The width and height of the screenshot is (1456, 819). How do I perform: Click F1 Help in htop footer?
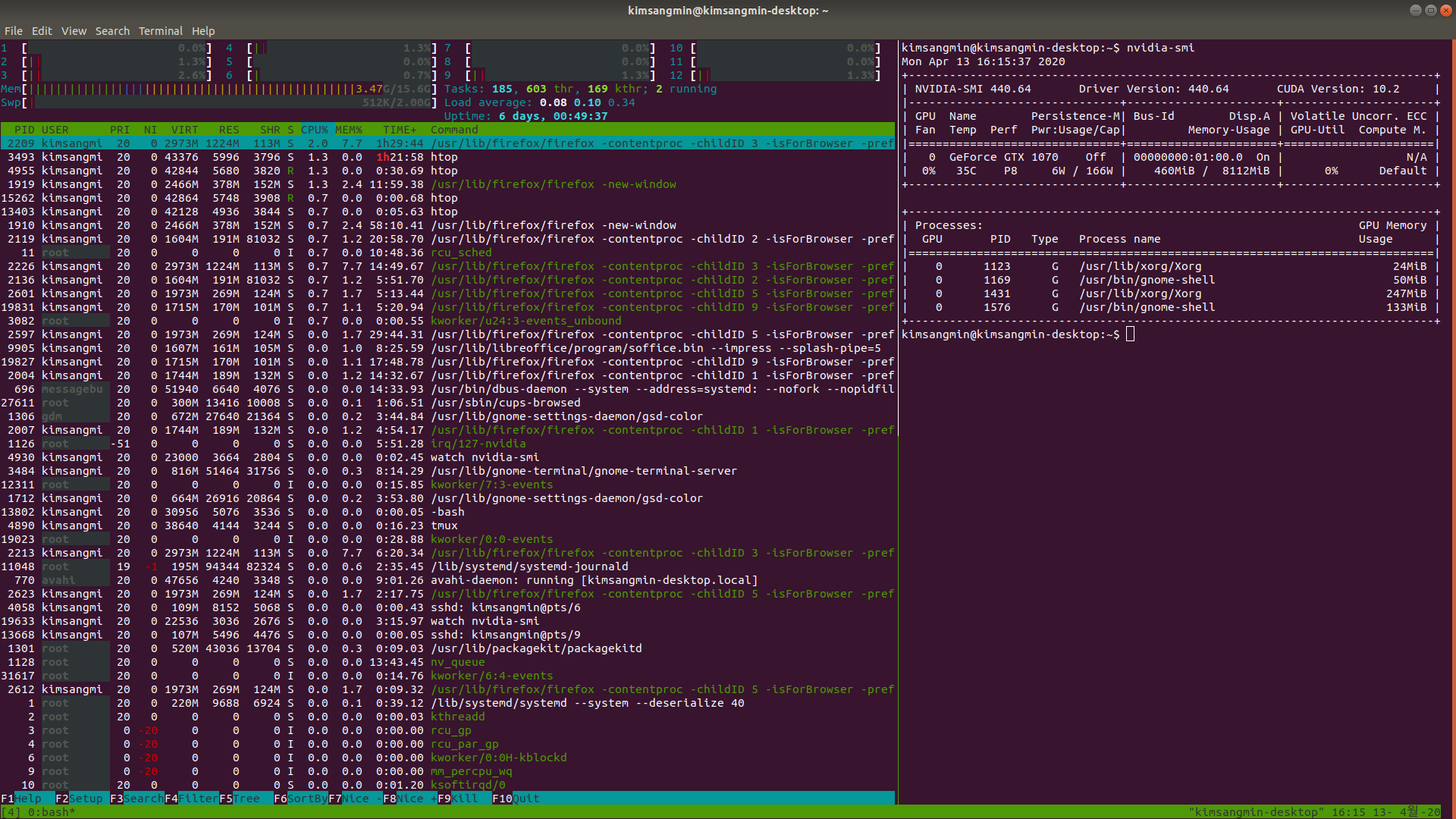click(x=27, y=799)
